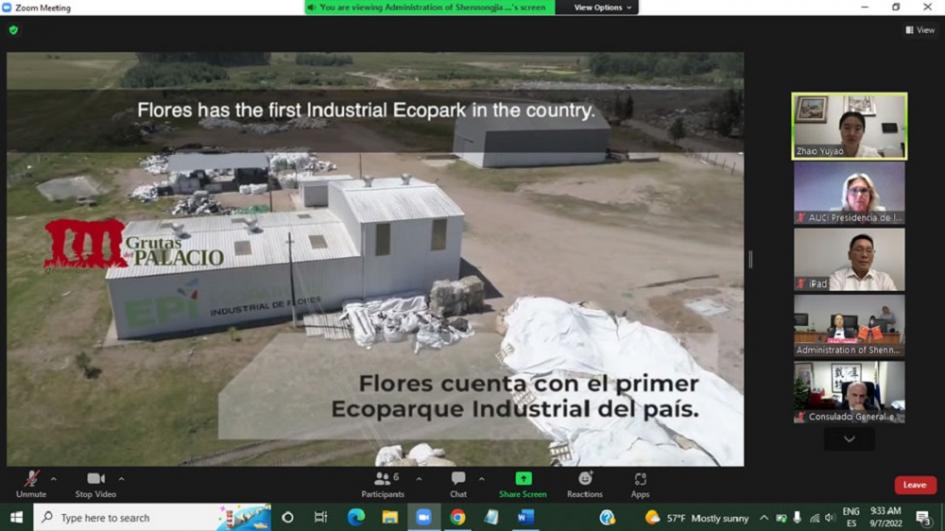Image resolution: width=945 pixels, height=531 pixels.
Task: Open Reactions menu
Action: click(585, 485)
